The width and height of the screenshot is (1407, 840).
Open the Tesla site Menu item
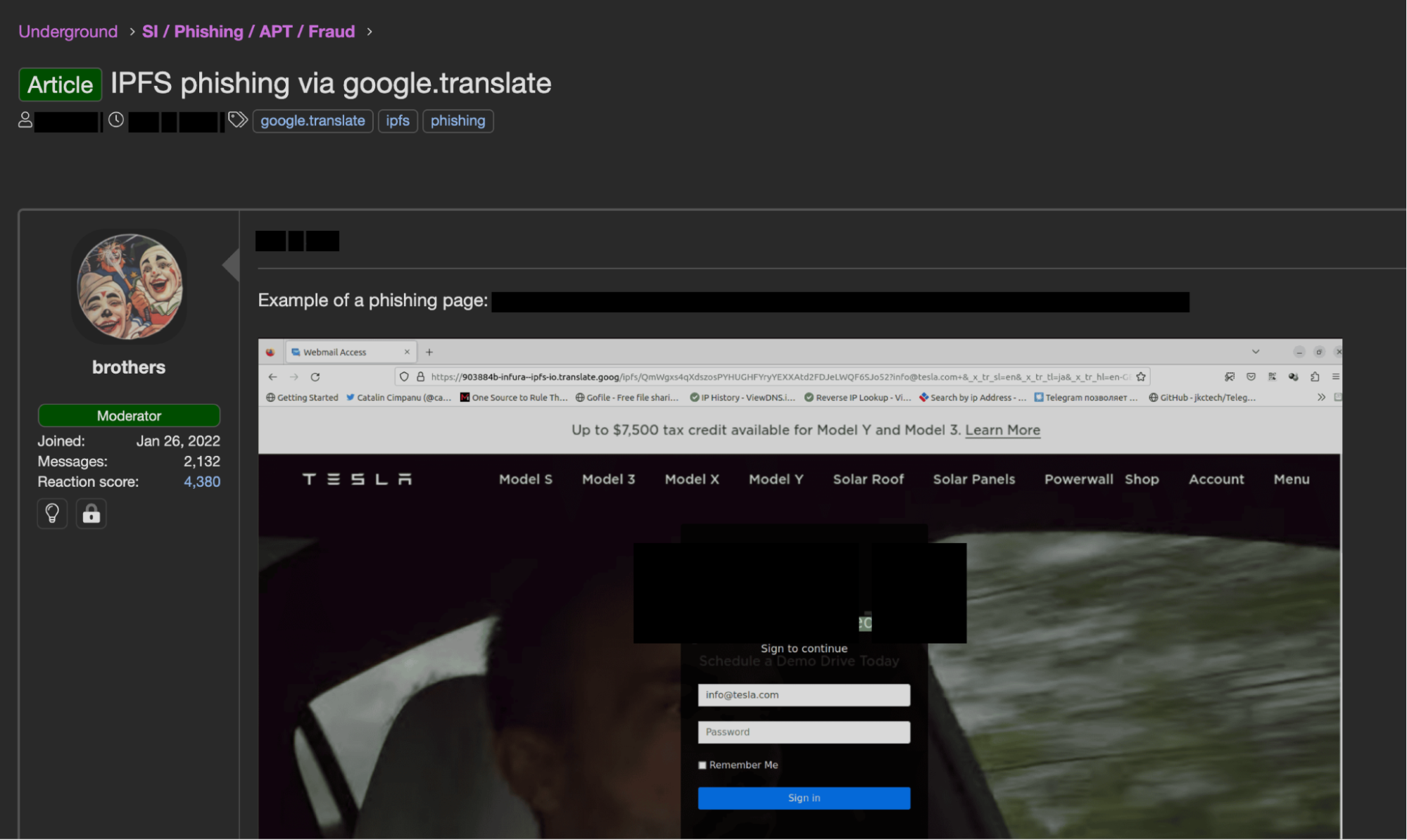(x=1292, y=479)
